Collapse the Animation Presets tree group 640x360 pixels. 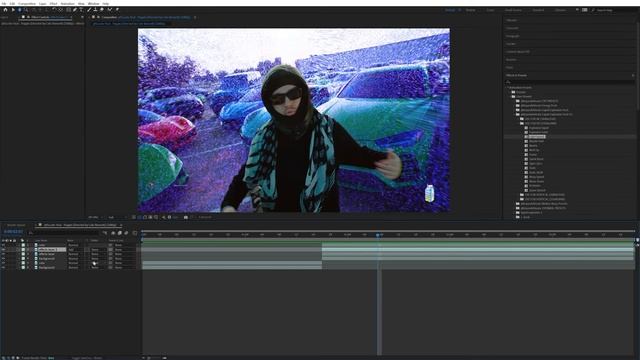[x=507, y=87]
